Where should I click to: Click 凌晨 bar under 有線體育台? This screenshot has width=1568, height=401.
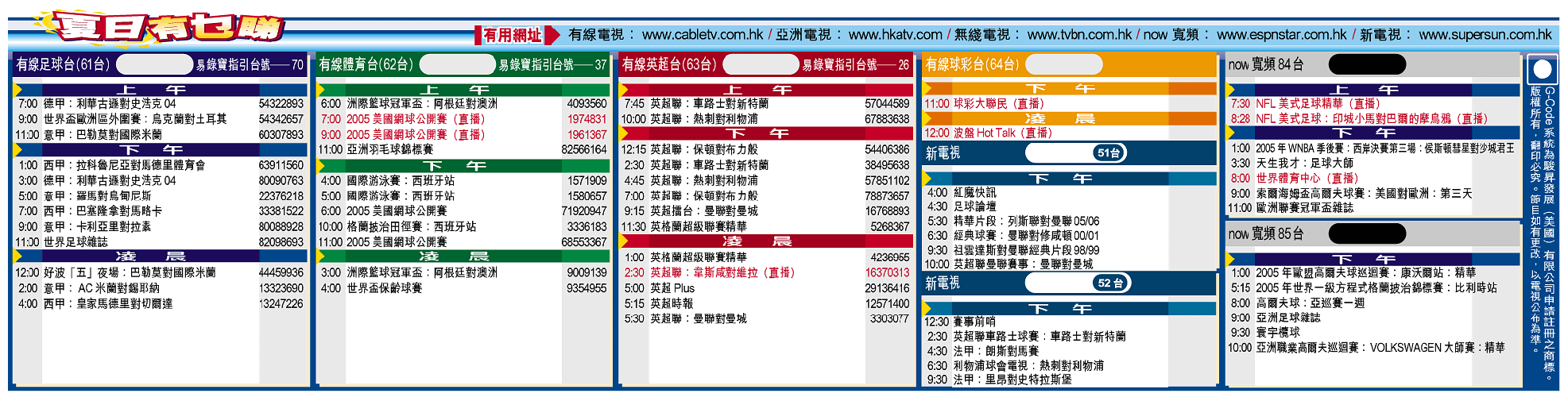click(463, 256)
